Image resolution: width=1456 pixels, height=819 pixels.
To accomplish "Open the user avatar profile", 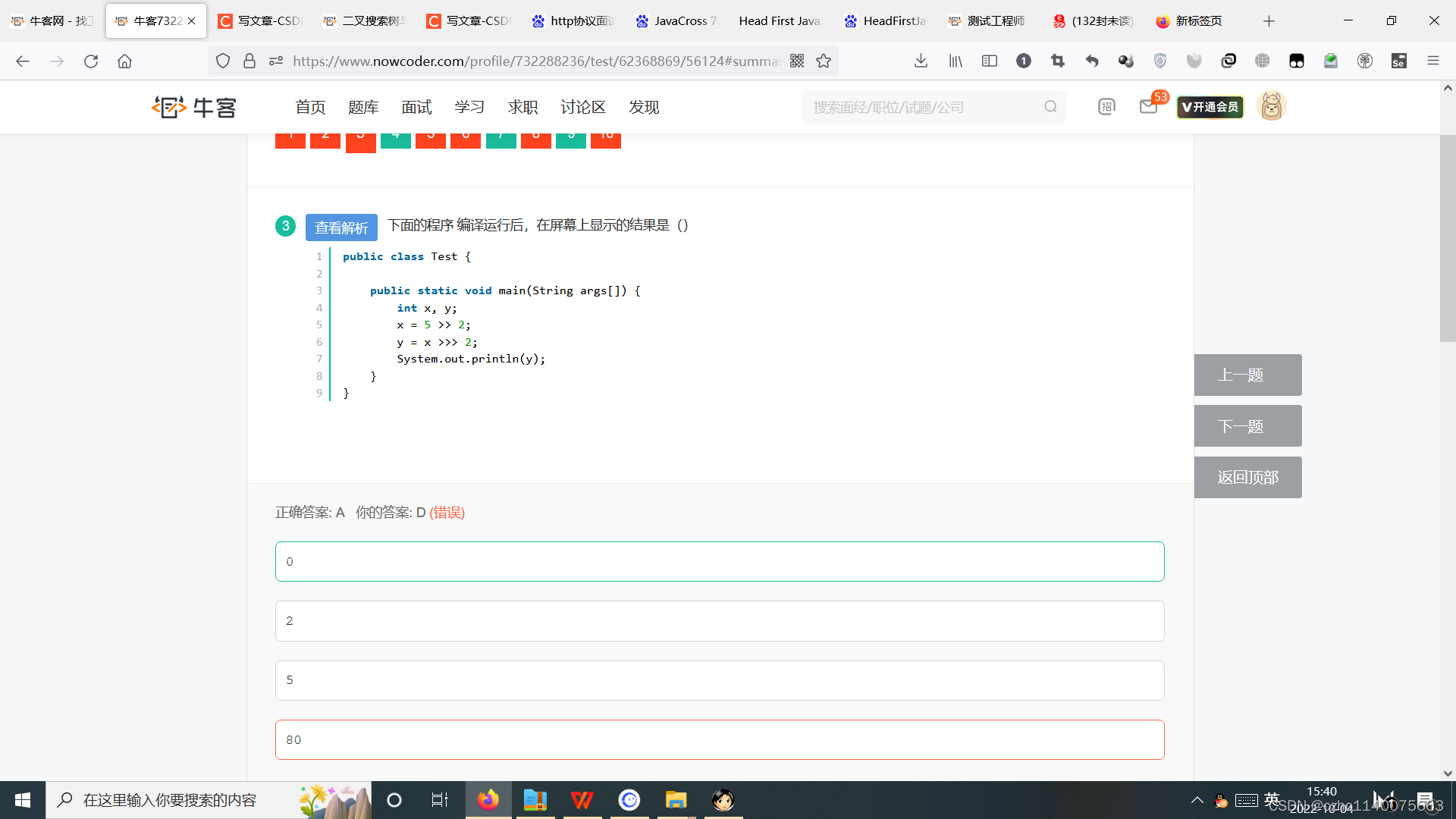I will point(1272,106).
